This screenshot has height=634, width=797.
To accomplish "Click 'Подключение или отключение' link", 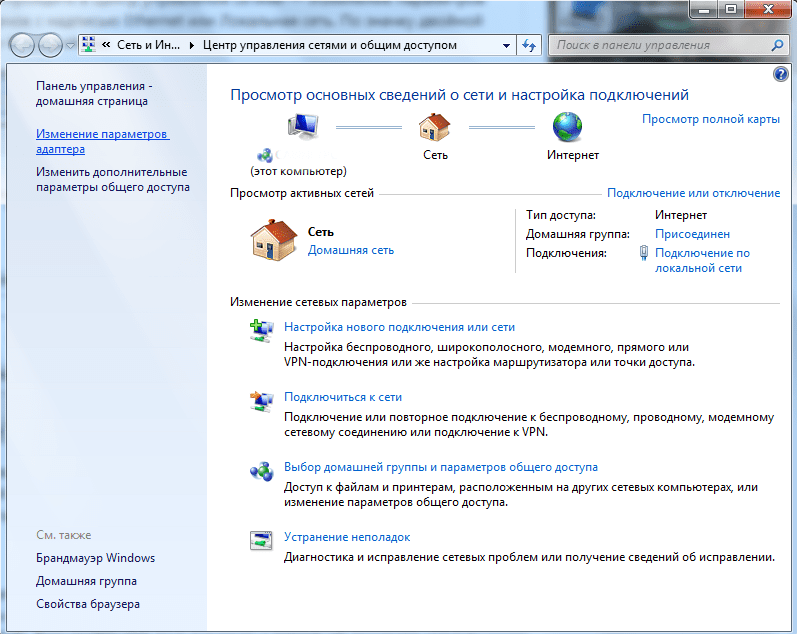I will click(x=693, y=193).
